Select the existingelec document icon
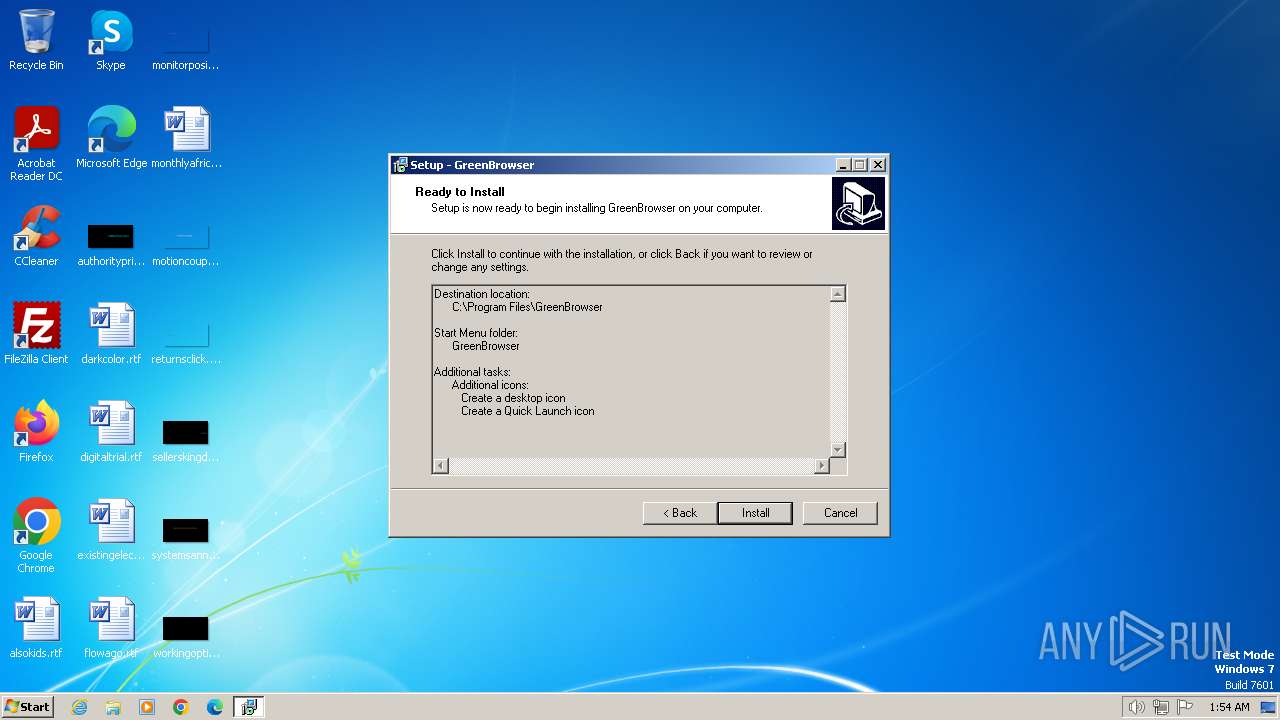This screenshot has width=1280, height=720. coord(111,530)
